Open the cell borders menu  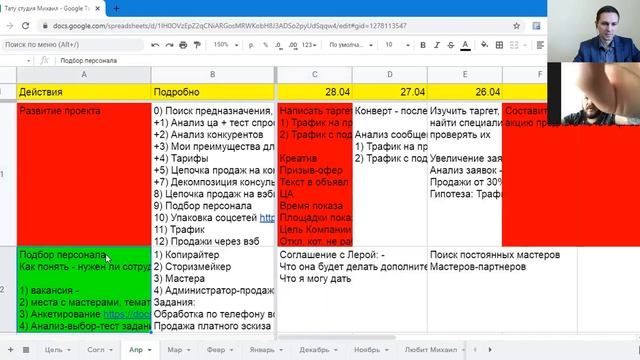point(499,45)
